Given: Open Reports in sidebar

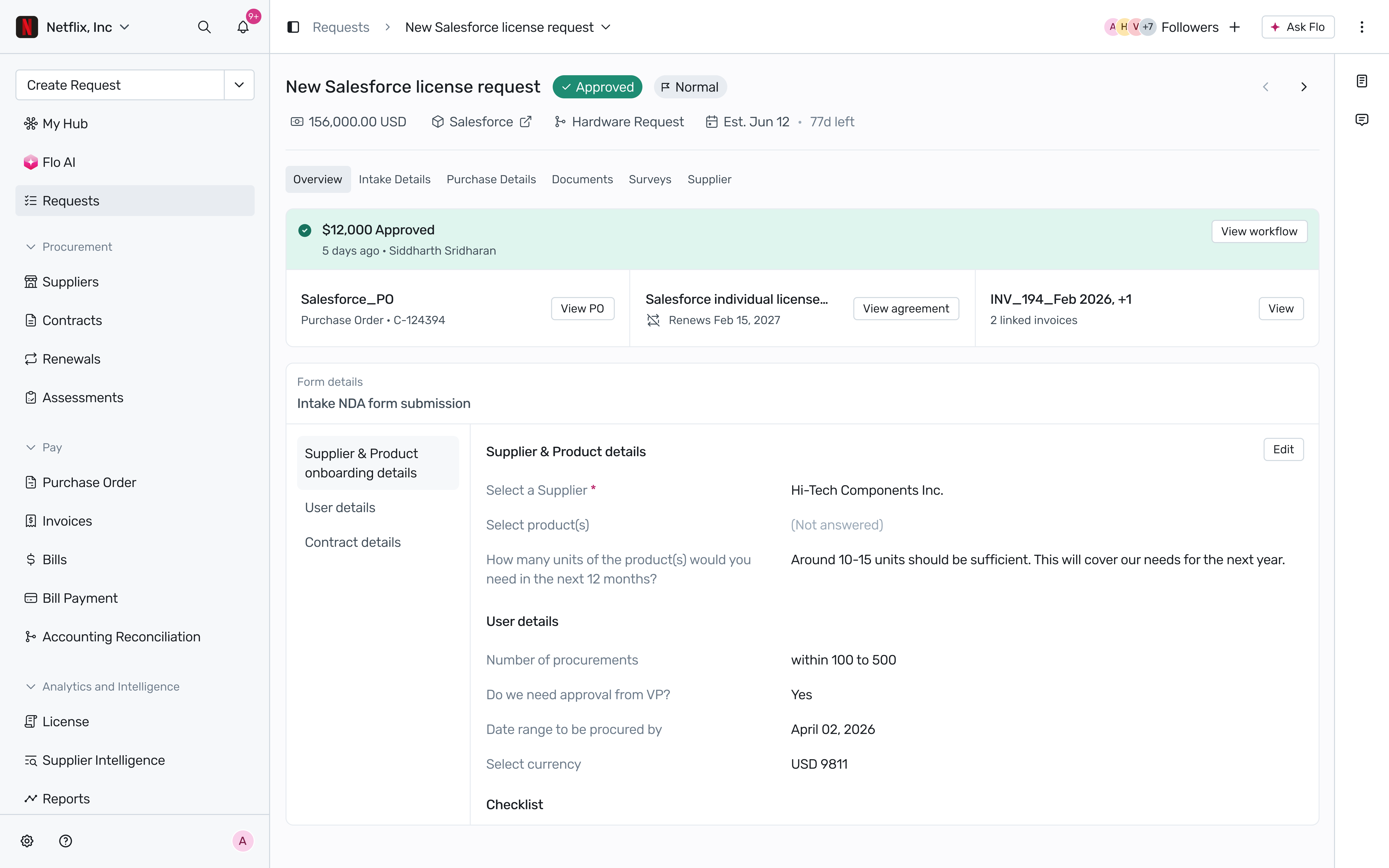Looking at the screenshot, I should [135, 799].
